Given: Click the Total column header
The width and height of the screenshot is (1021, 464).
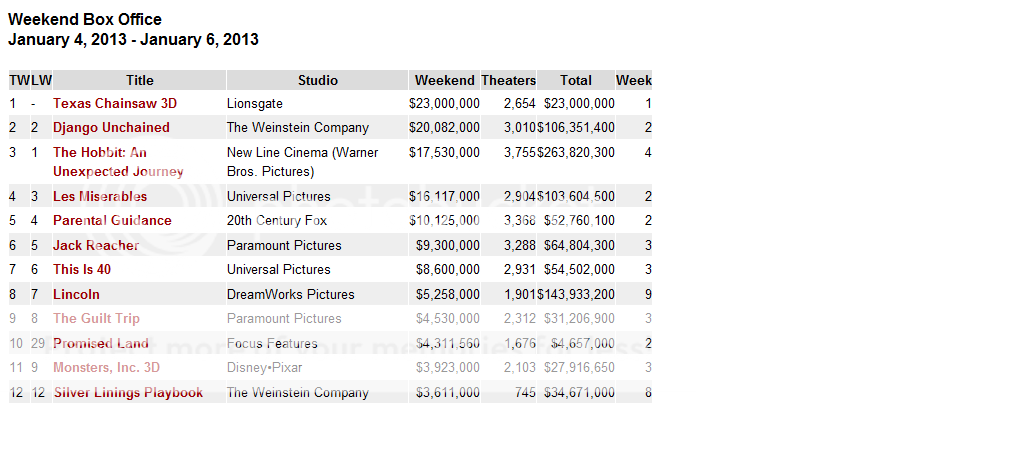Looking at the screenshot, I should click(576, 81).
